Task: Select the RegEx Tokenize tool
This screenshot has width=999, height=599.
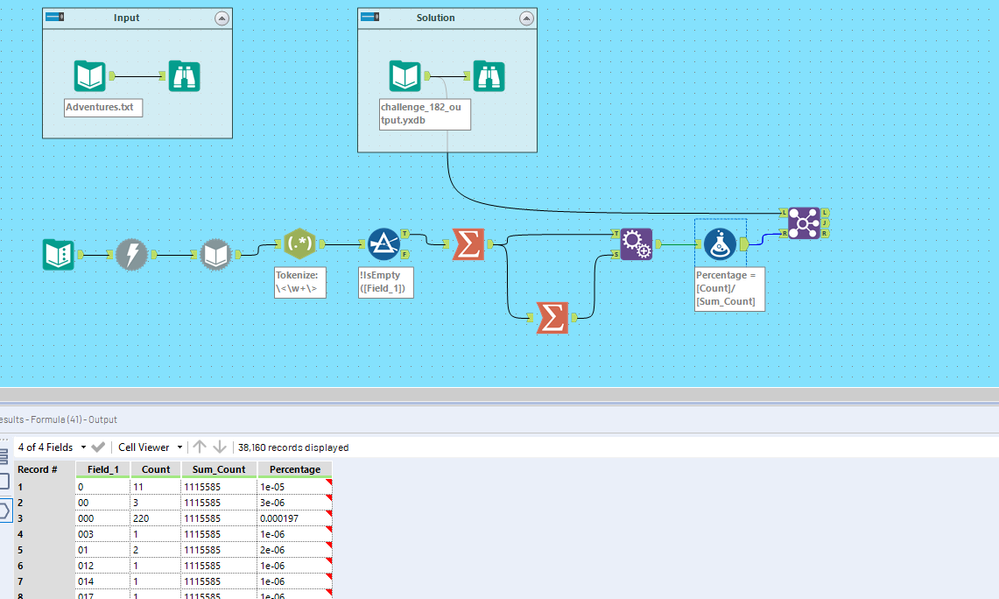Action: tap(299, 244)
